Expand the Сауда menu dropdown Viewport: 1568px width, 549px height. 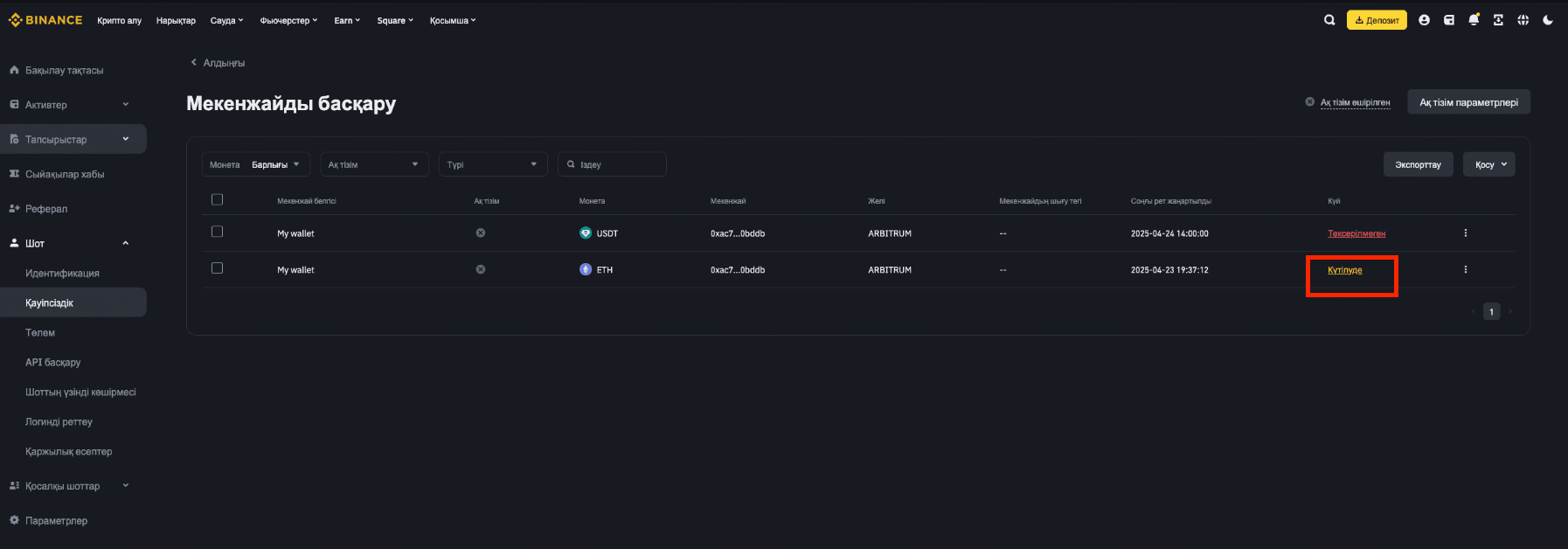226,20
